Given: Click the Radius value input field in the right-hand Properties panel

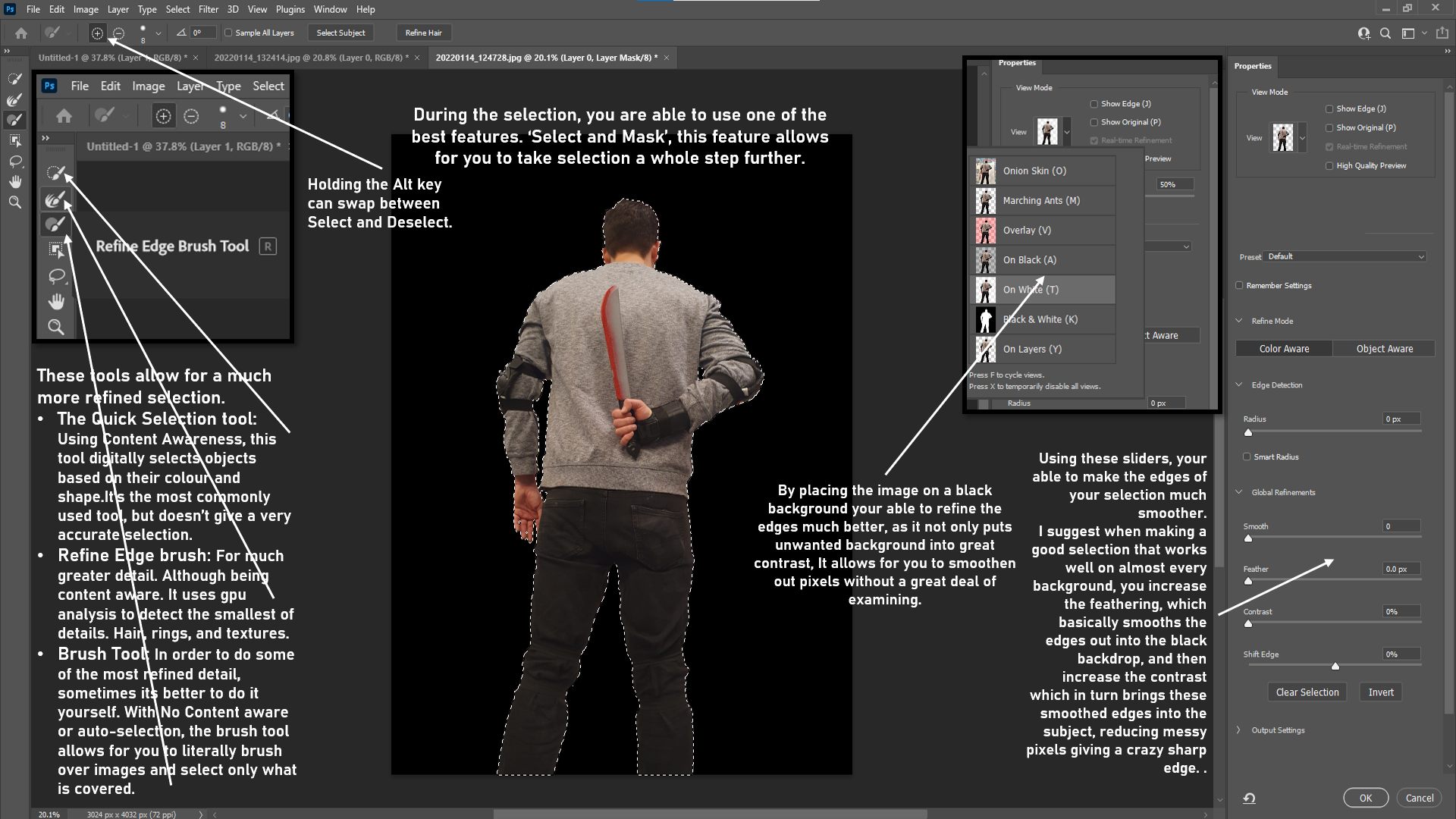Looking at the screenshot, I should click(x=1400, y=419).
